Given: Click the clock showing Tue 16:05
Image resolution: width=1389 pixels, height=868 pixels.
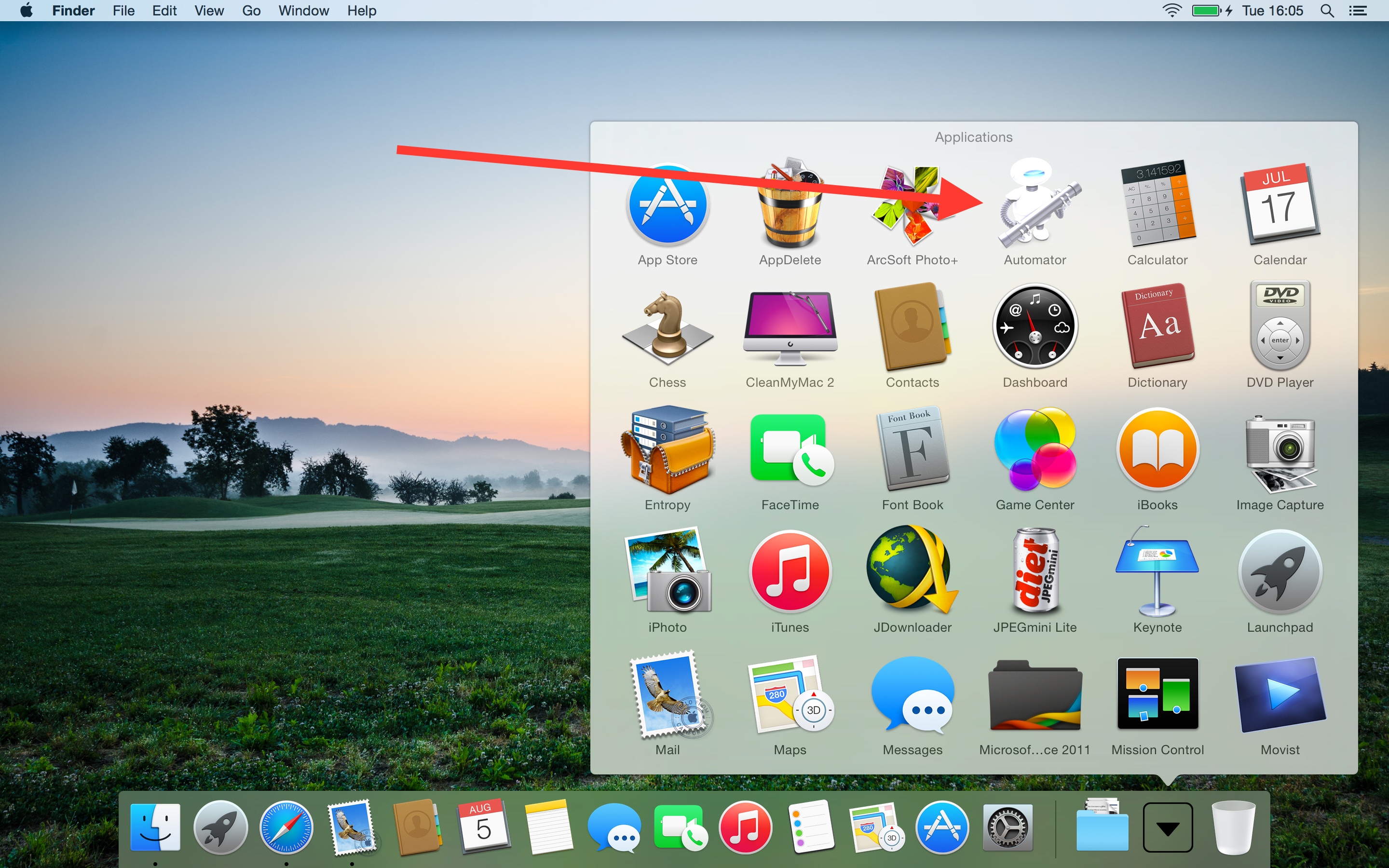Looking at the screenshot, I should point(1272,10).
